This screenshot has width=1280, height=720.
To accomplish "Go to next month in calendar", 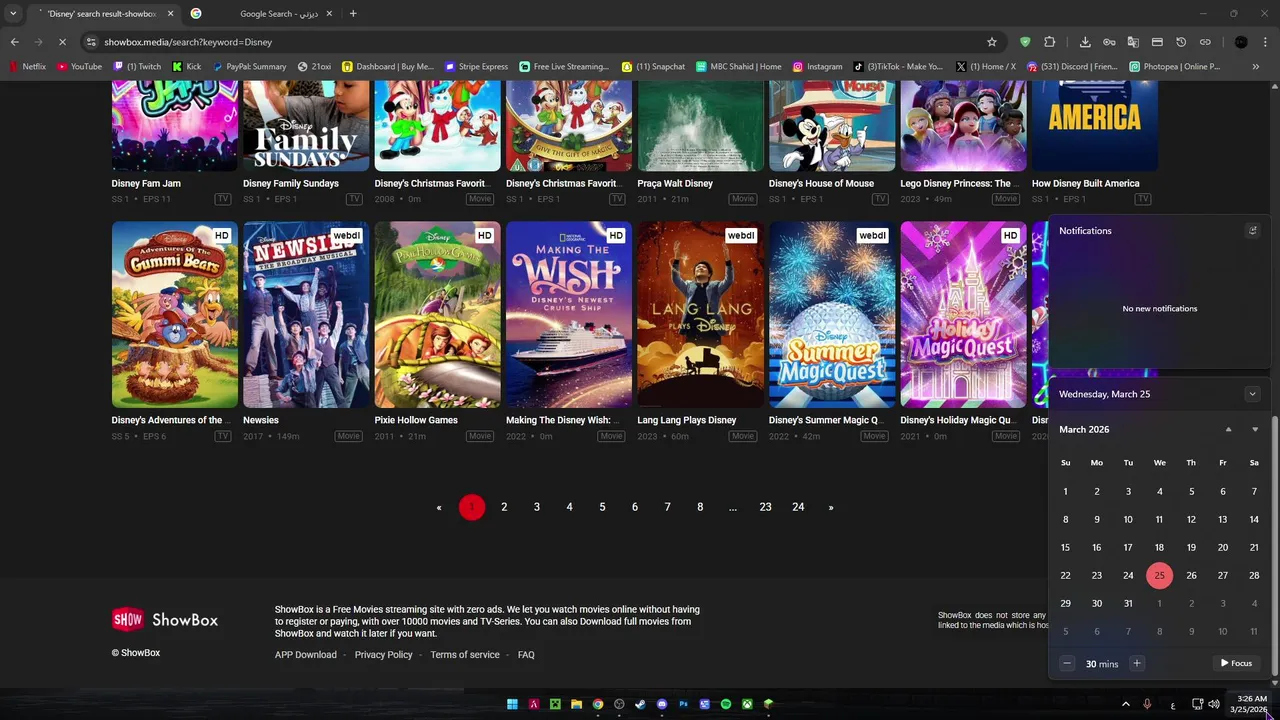I will 1255,429.
